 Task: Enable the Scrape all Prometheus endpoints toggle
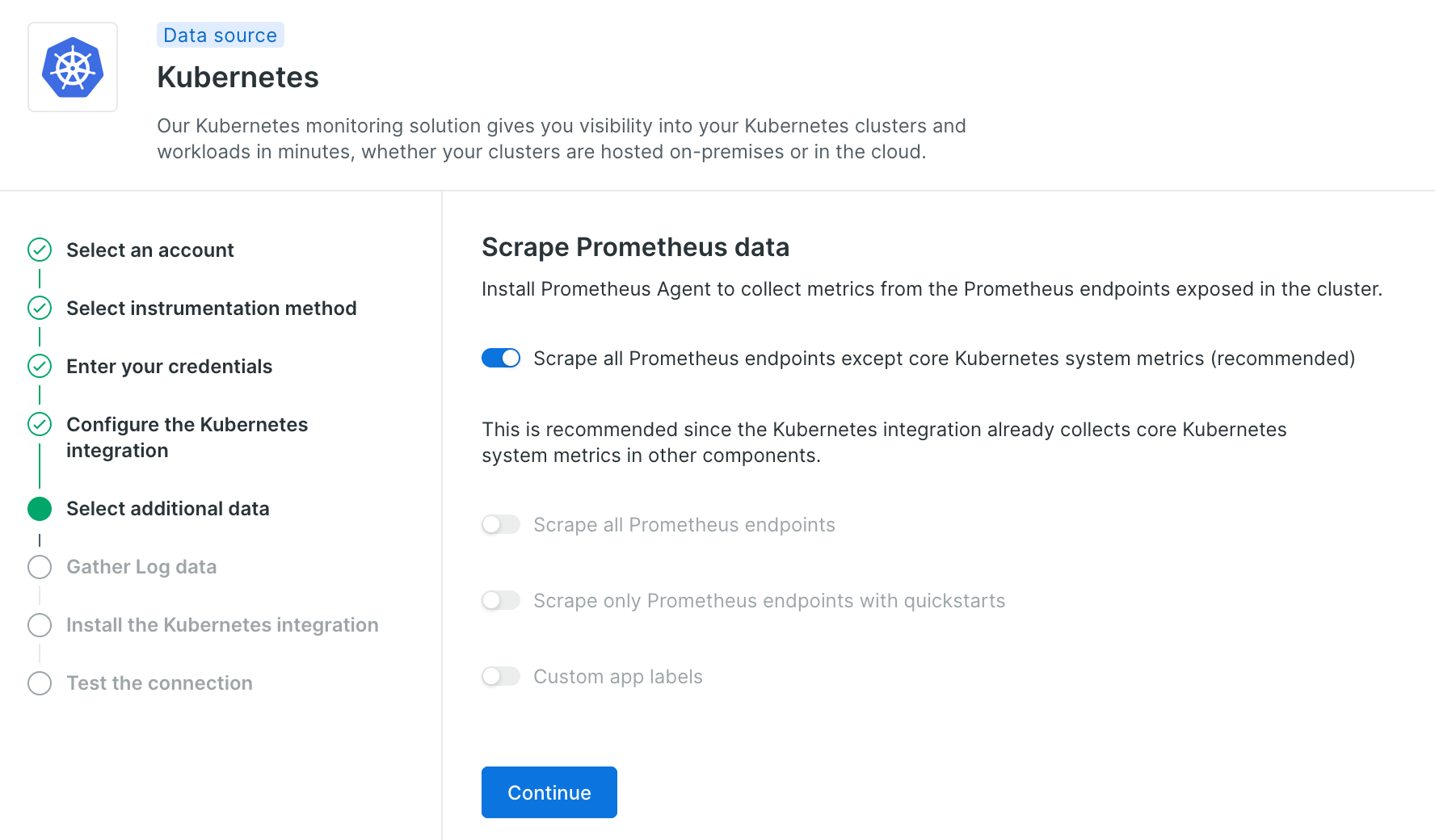pos(501,524)
